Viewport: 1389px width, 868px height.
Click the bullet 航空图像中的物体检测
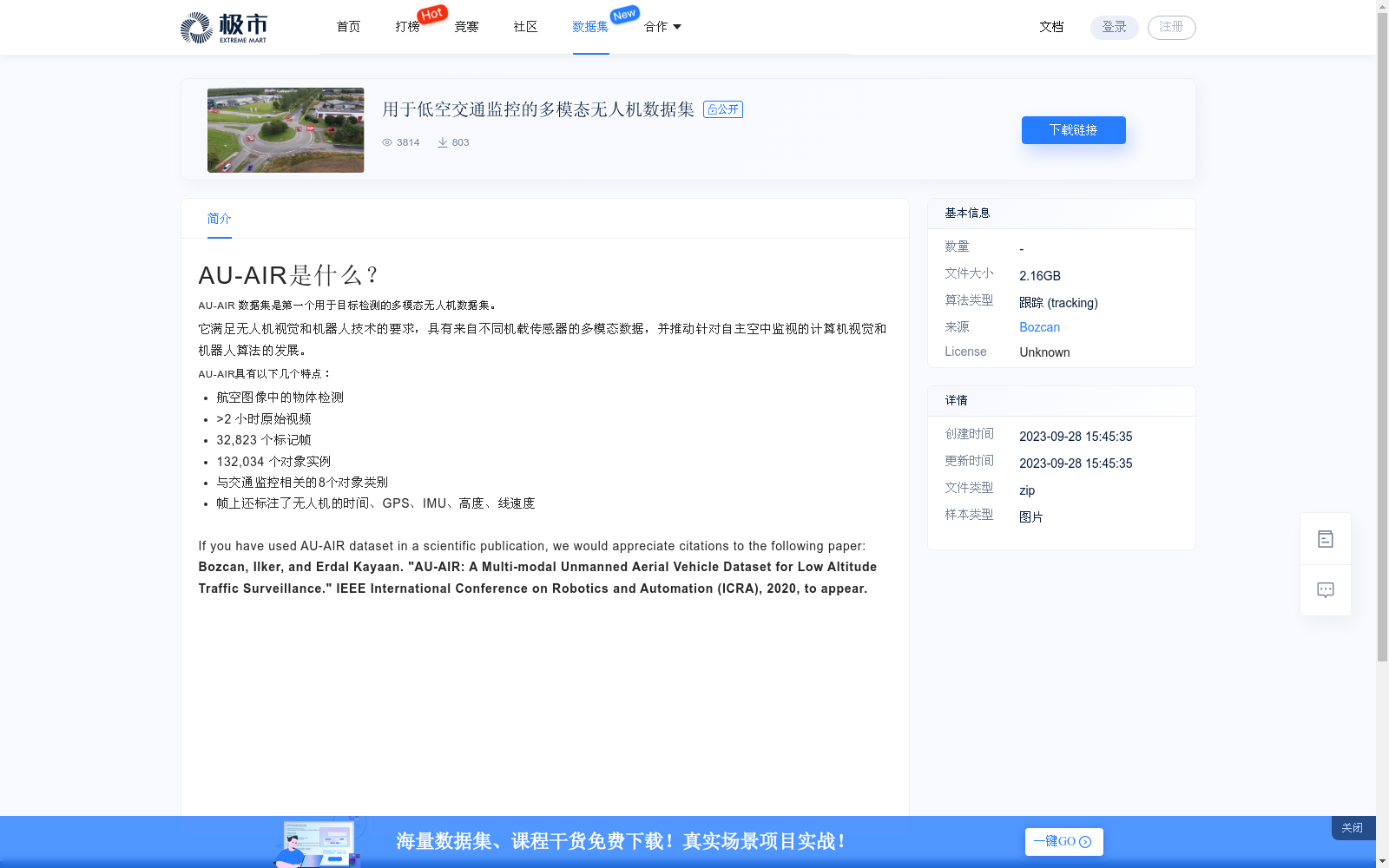280,398
